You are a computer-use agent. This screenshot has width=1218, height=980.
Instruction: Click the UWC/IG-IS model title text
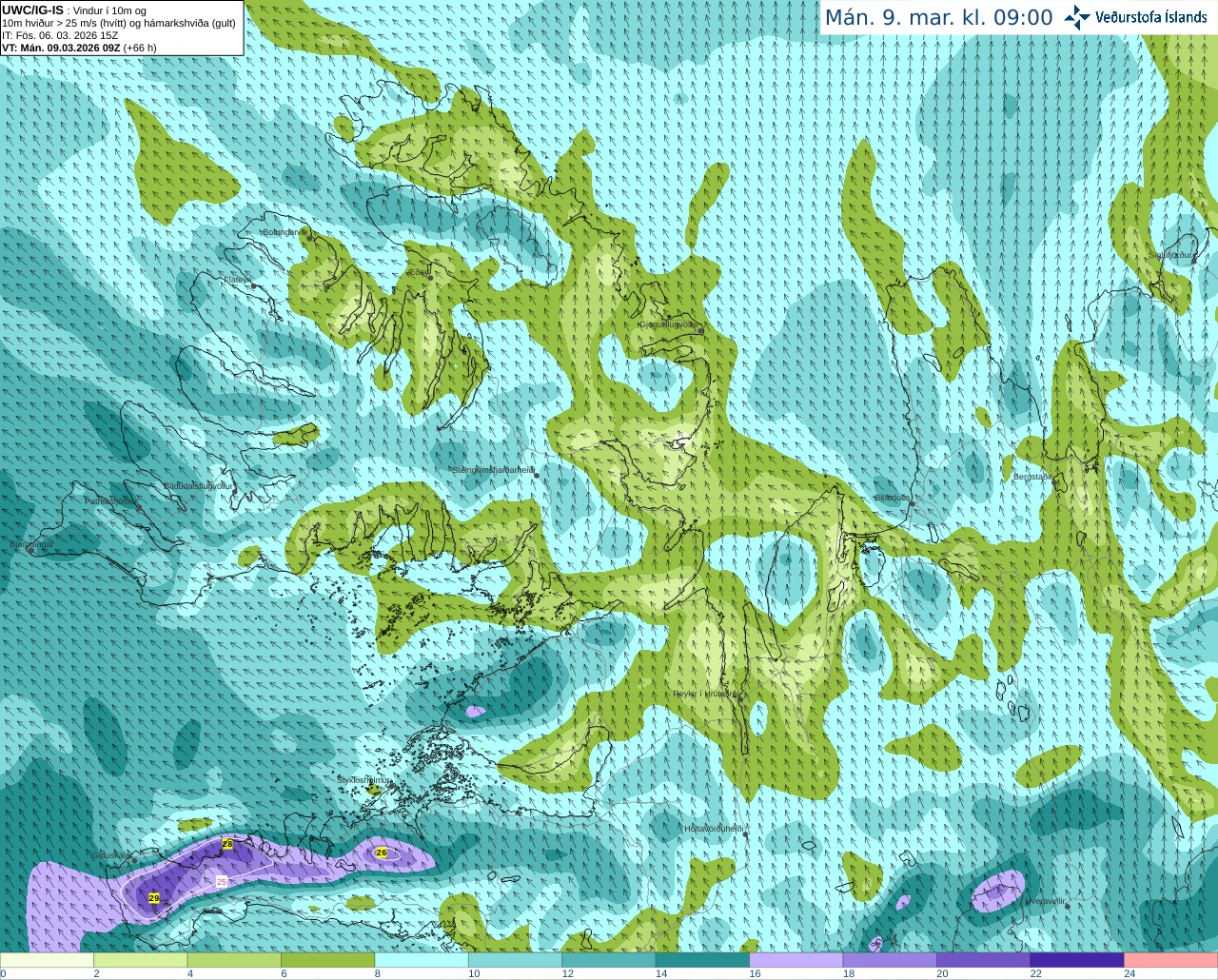(x=32, y=10)
